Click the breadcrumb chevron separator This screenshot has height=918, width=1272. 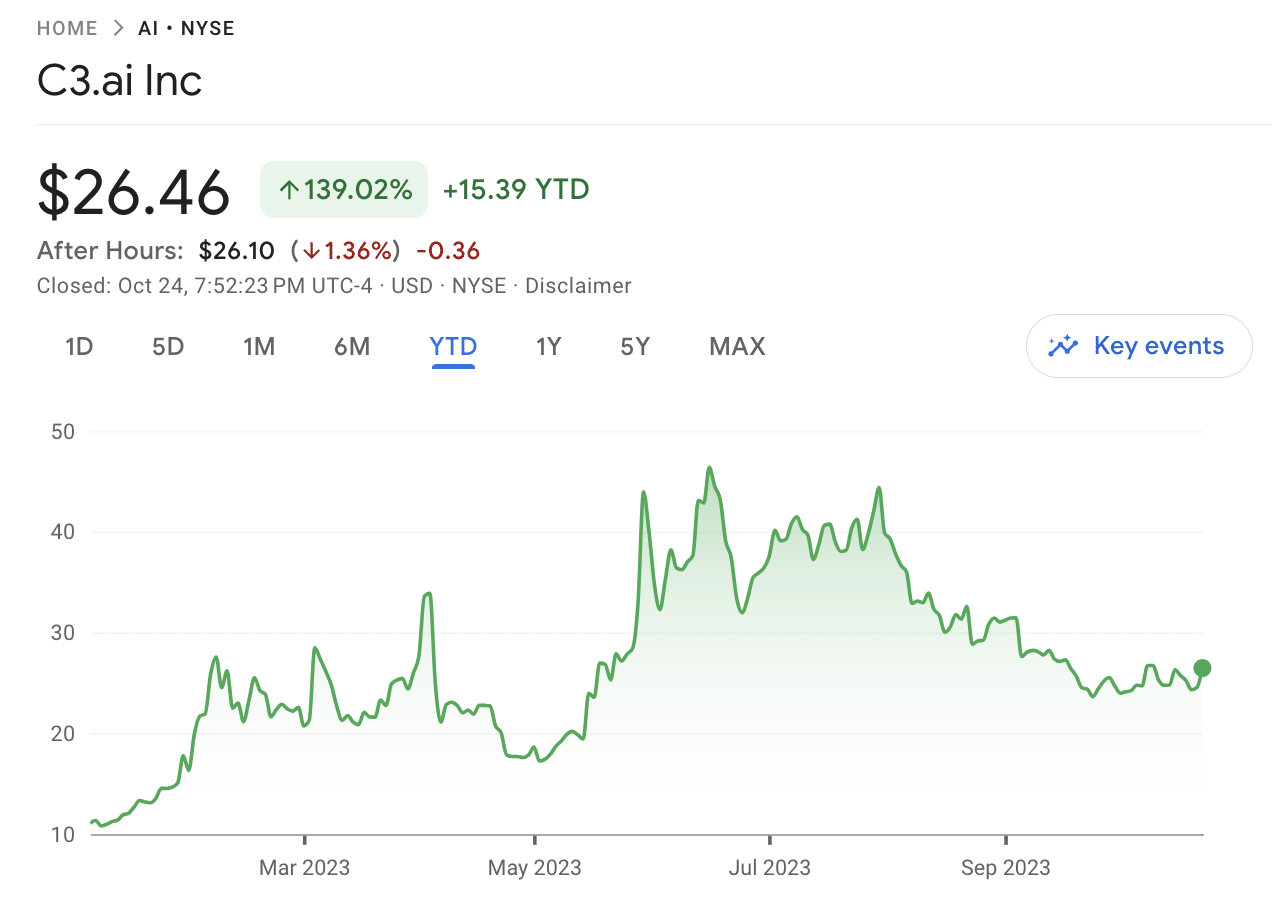click(118, 28)
